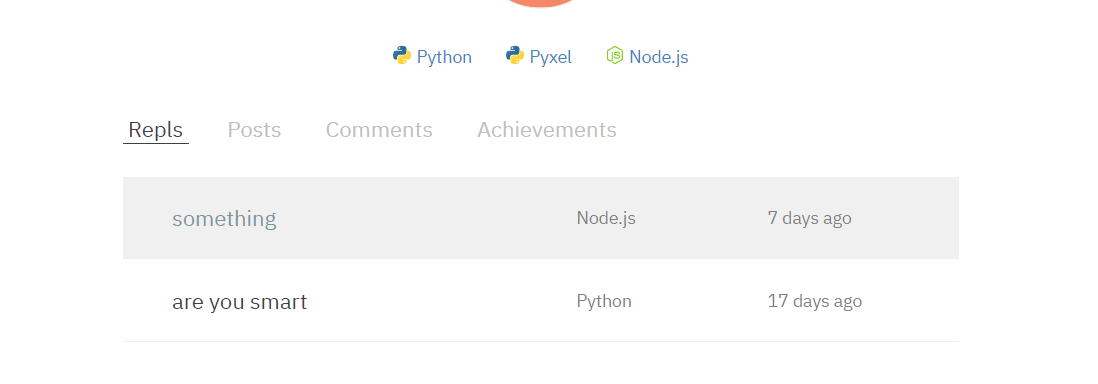Select the highlighted something repl row
This screenshot has width=1098, height=384.
click(541, 218)
